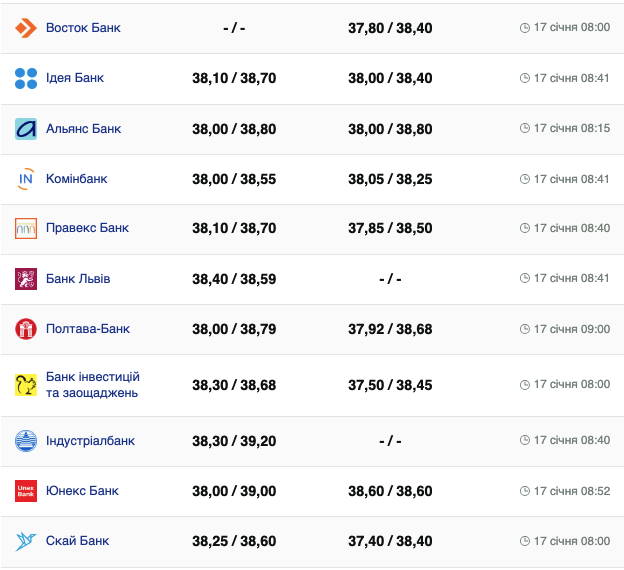The width and height of the screenshot is (624, 570).
Task: Select the Скай Банк name link
Action: tap(78, 541)
